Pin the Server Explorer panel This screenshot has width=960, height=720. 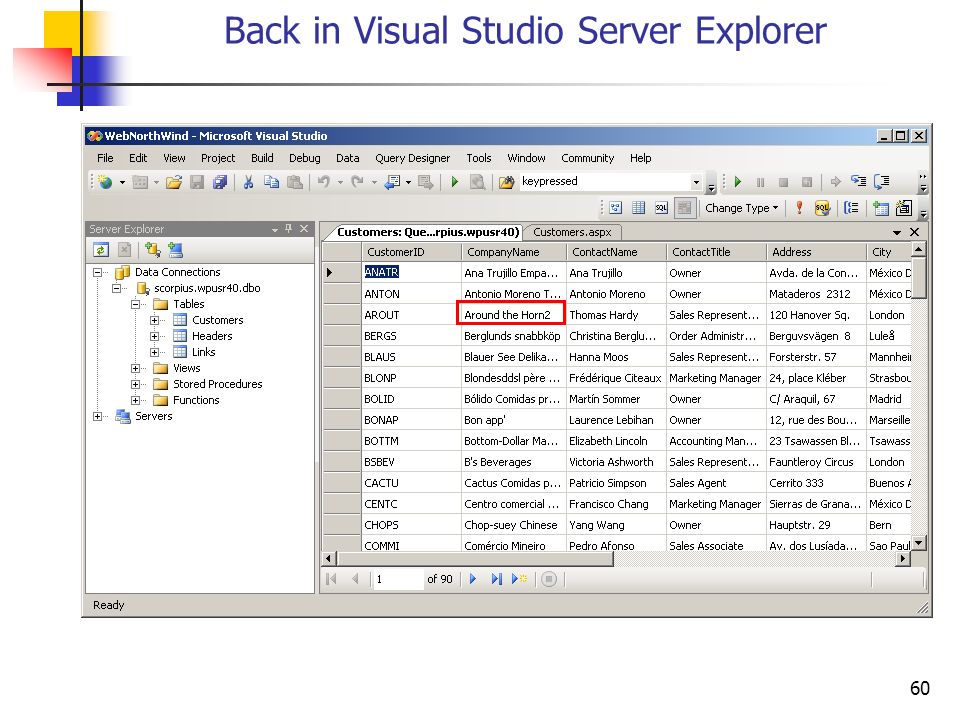[288, 228]
